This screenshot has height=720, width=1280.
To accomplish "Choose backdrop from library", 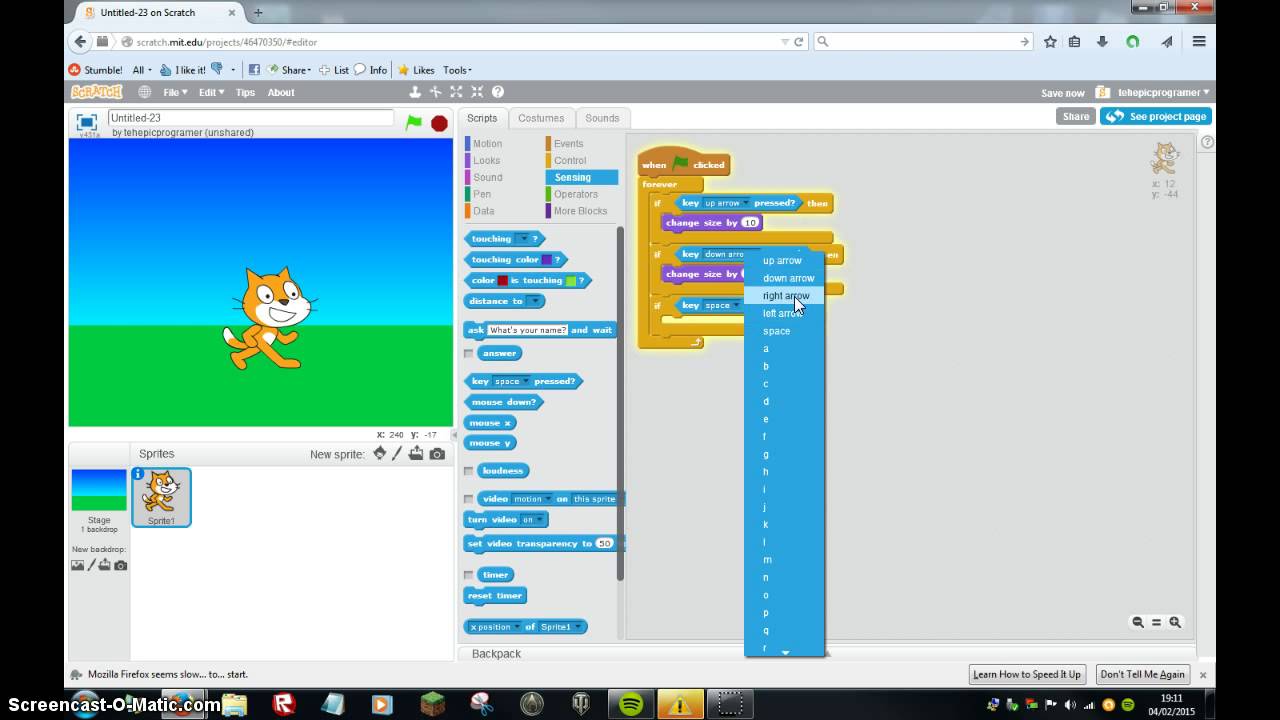I will coord(77,565).
